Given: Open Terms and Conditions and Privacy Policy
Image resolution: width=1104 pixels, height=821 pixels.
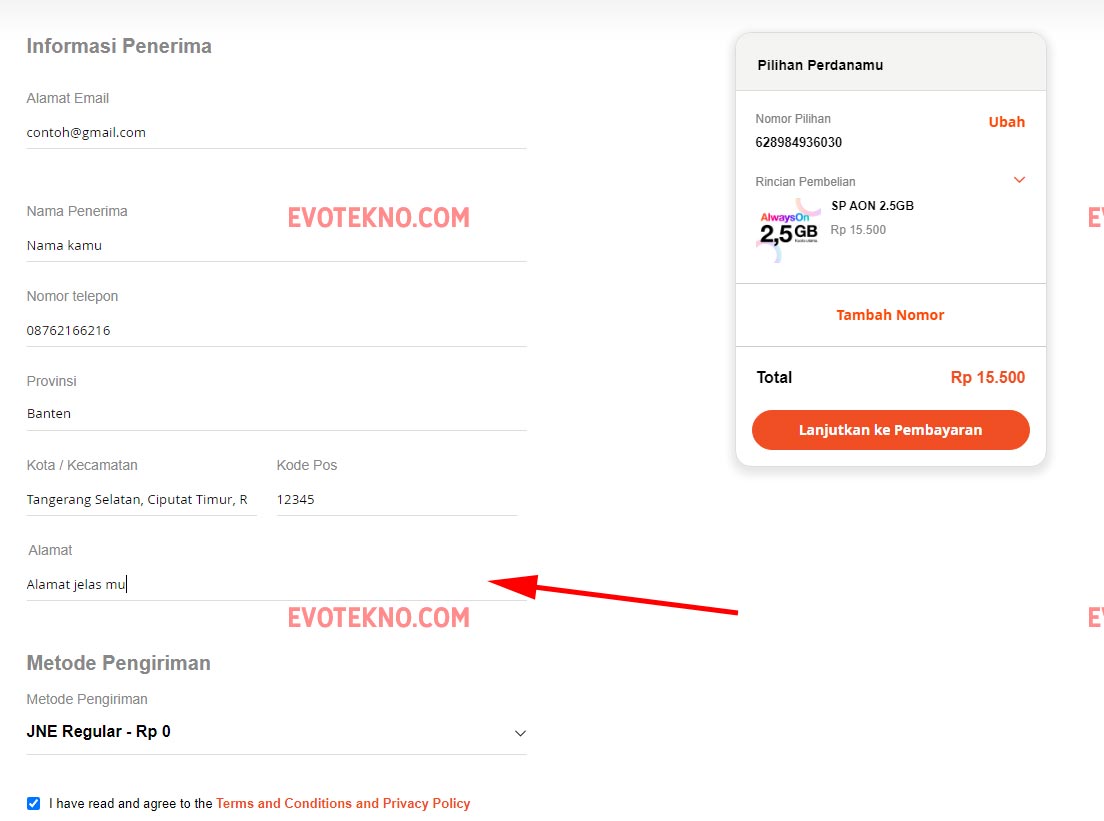Looking at the screenshot, I should point(343,803).
